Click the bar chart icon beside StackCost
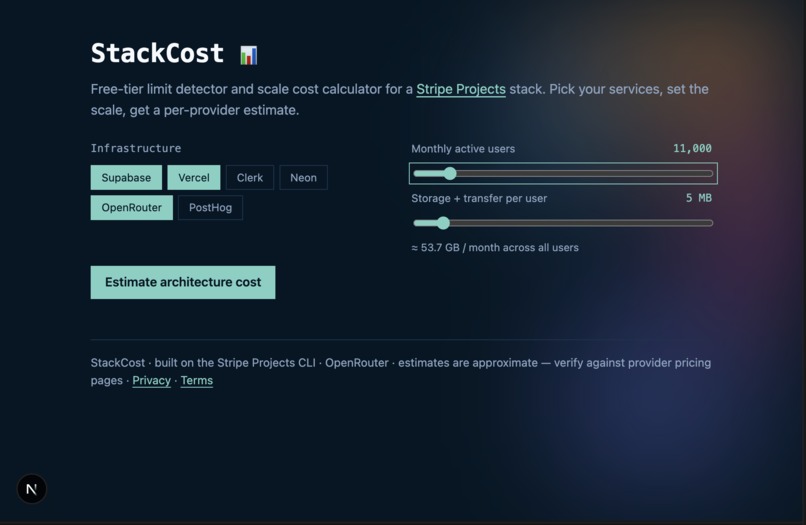This screenshot has height=525, width=806. (249, 55)
